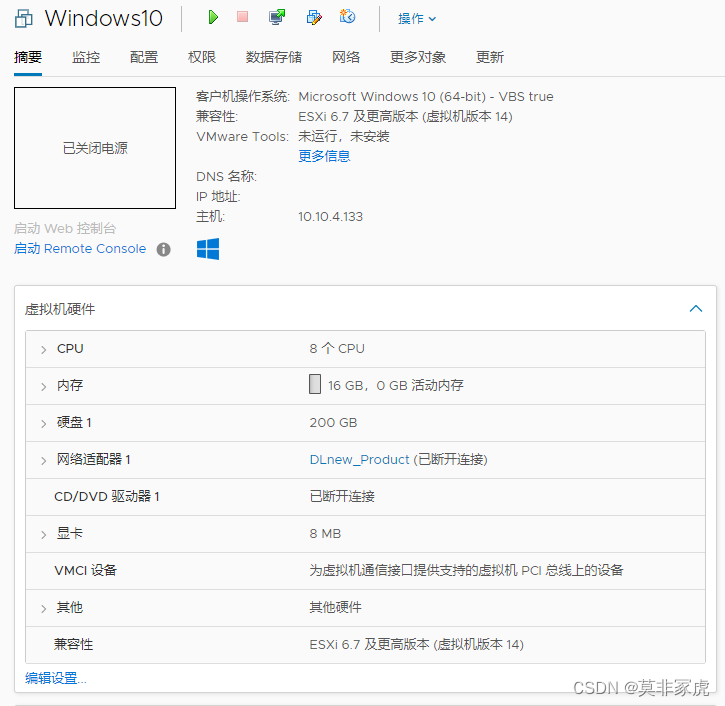Click the memory usage bar icon
Image resolution: width=725 pixels, height=706 pixels.
(x=315, y=384)
